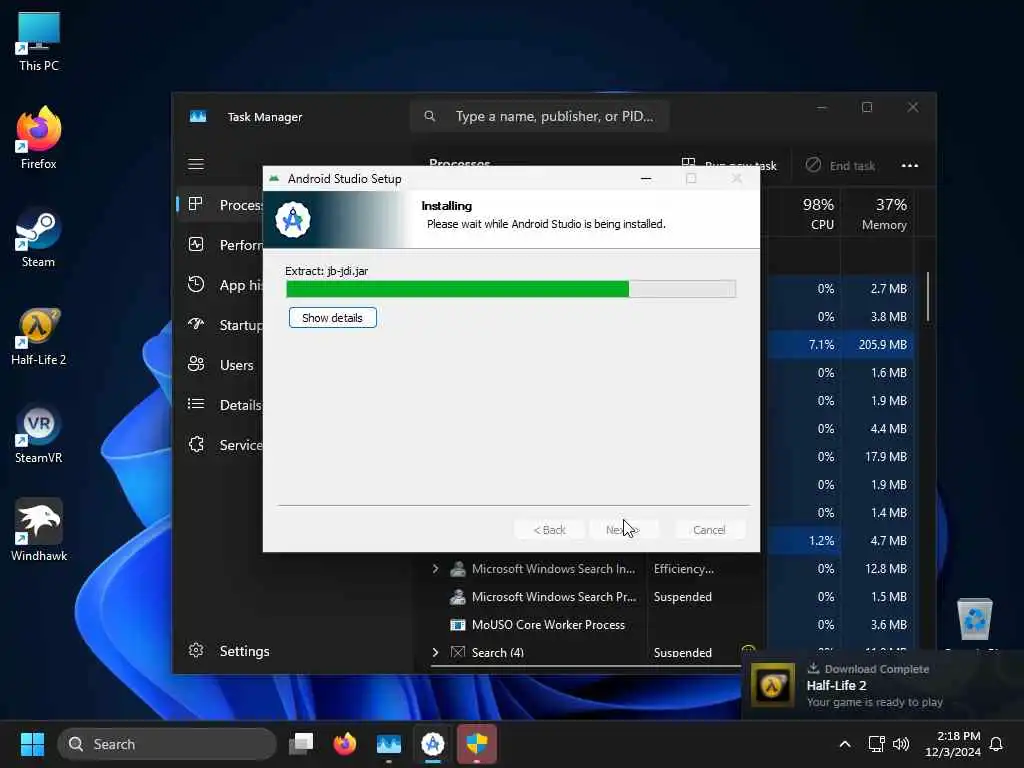Select the Recycle Bin on desktop
Screen dimensions: 1024x768
pyautogui.click(x=974, y=619)
